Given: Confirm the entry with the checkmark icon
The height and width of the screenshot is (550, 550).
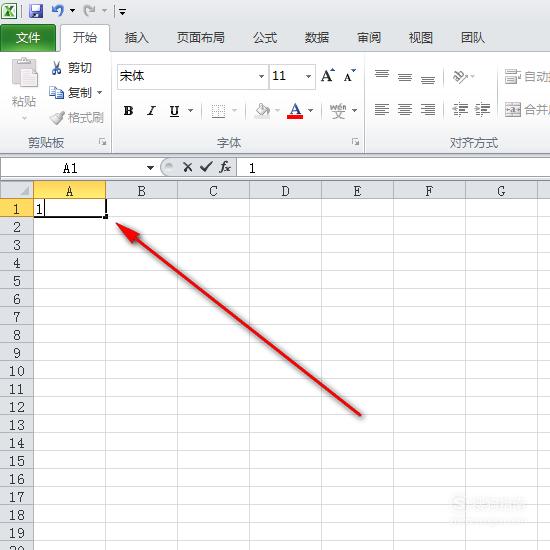Looking at the screenshot, I should (206, 167).
